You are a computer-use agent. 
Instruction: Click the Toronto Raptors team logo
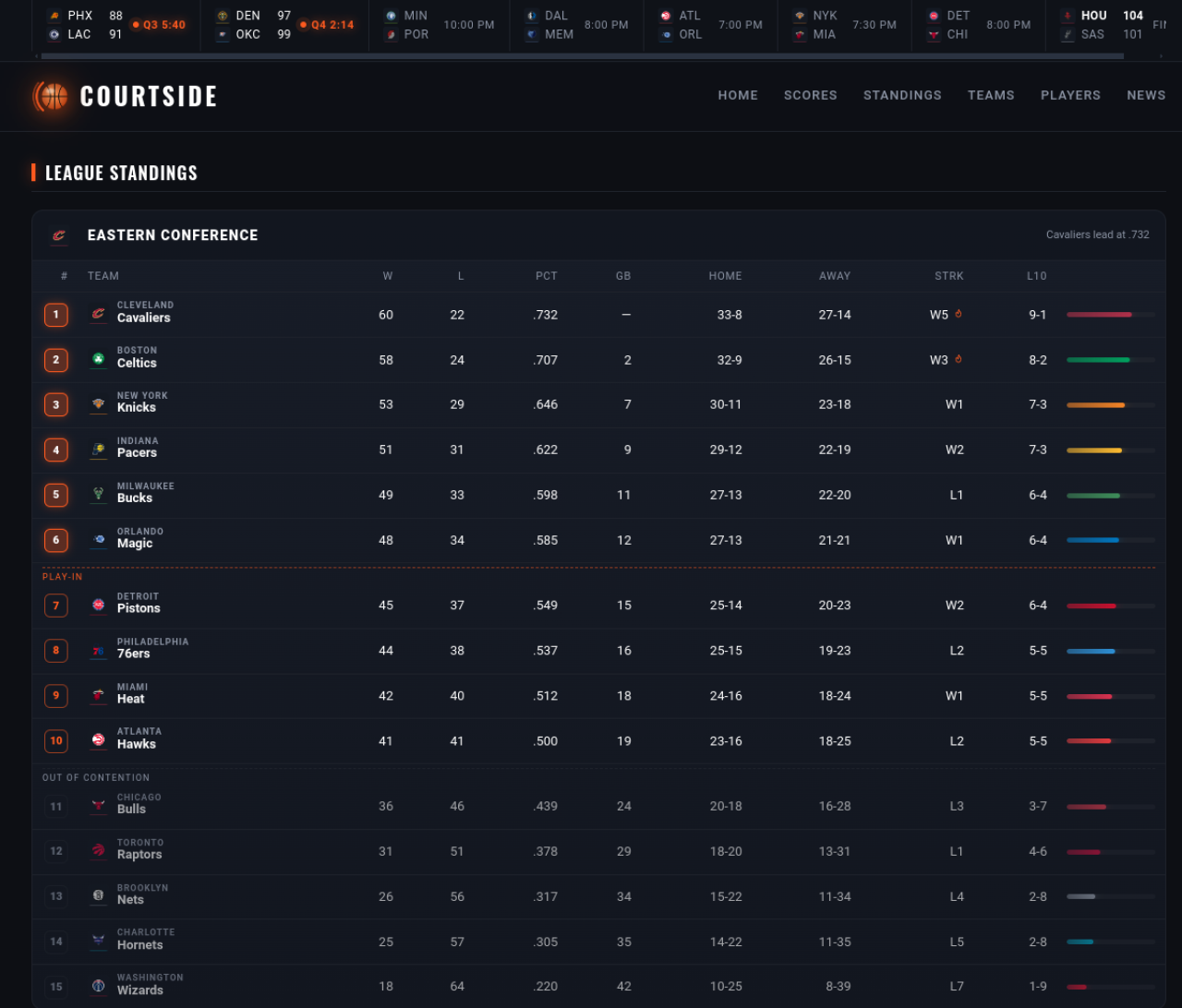tap(99, 850)
